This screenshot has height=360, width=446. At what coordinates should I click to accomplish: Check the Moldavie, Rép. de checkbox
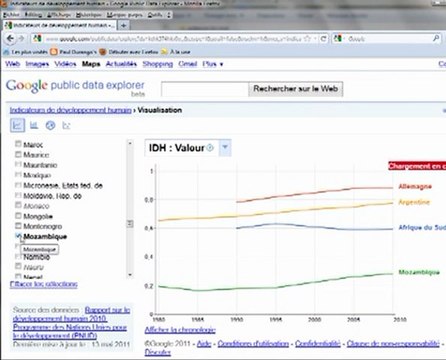(x=18, y=195)
